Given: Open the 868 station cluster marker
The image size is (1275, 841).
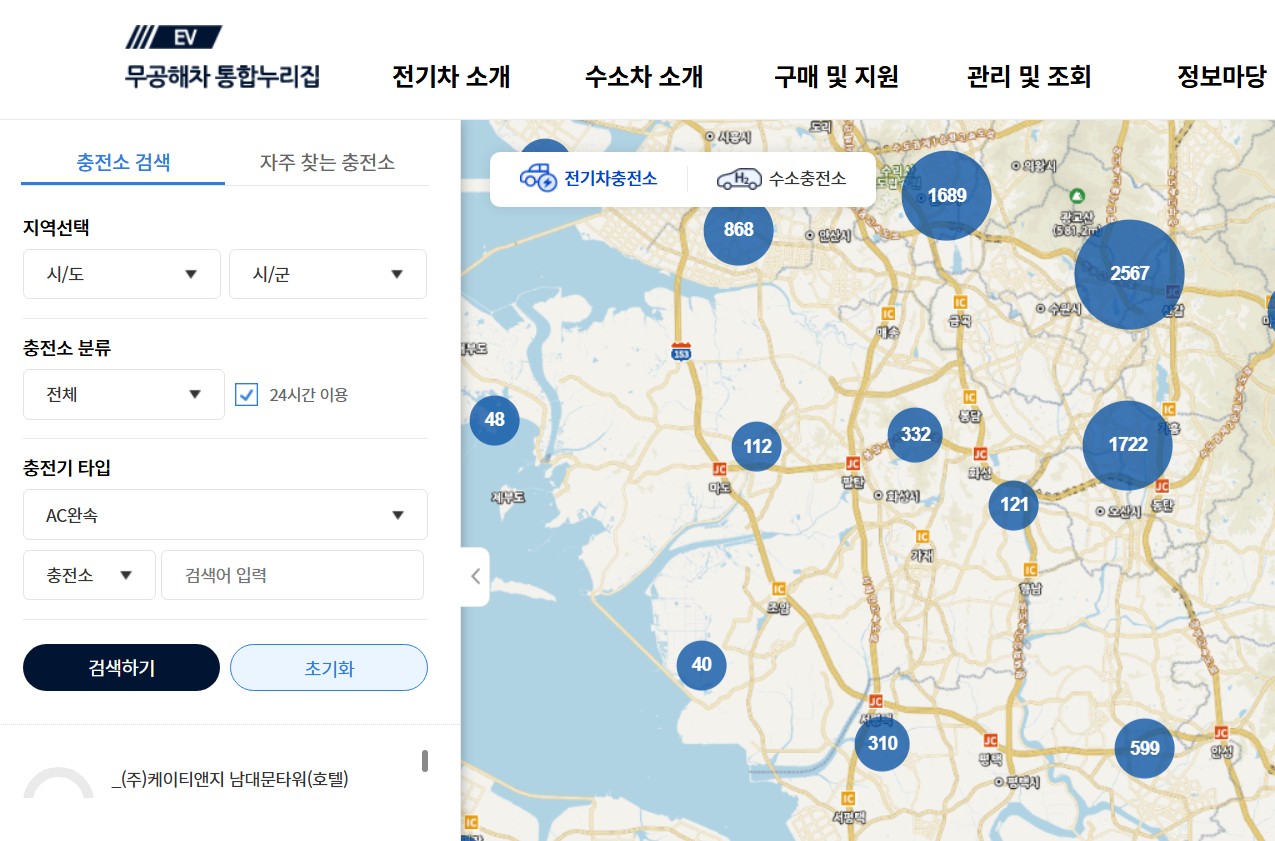Looking at the screenshot, I should (x=737, y=229).
